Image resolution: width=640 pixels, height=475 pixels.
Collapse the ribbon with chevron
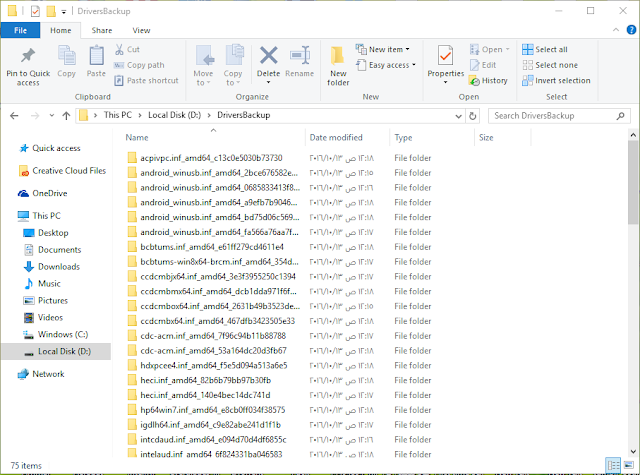tap(616, 30)
